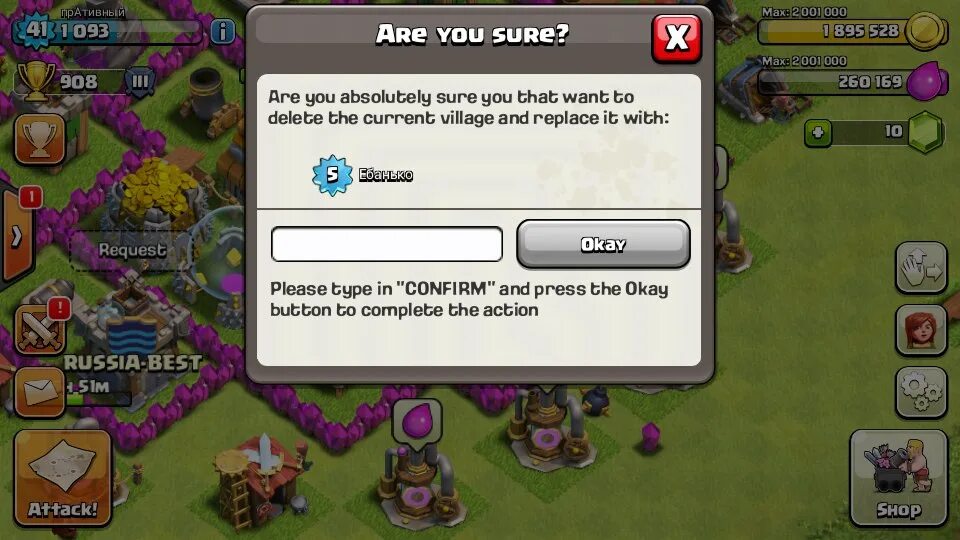Tap the layout edit hand icon
Image resolution: width=960 pixels, height=540 pixels.
(x=921, y=268)
